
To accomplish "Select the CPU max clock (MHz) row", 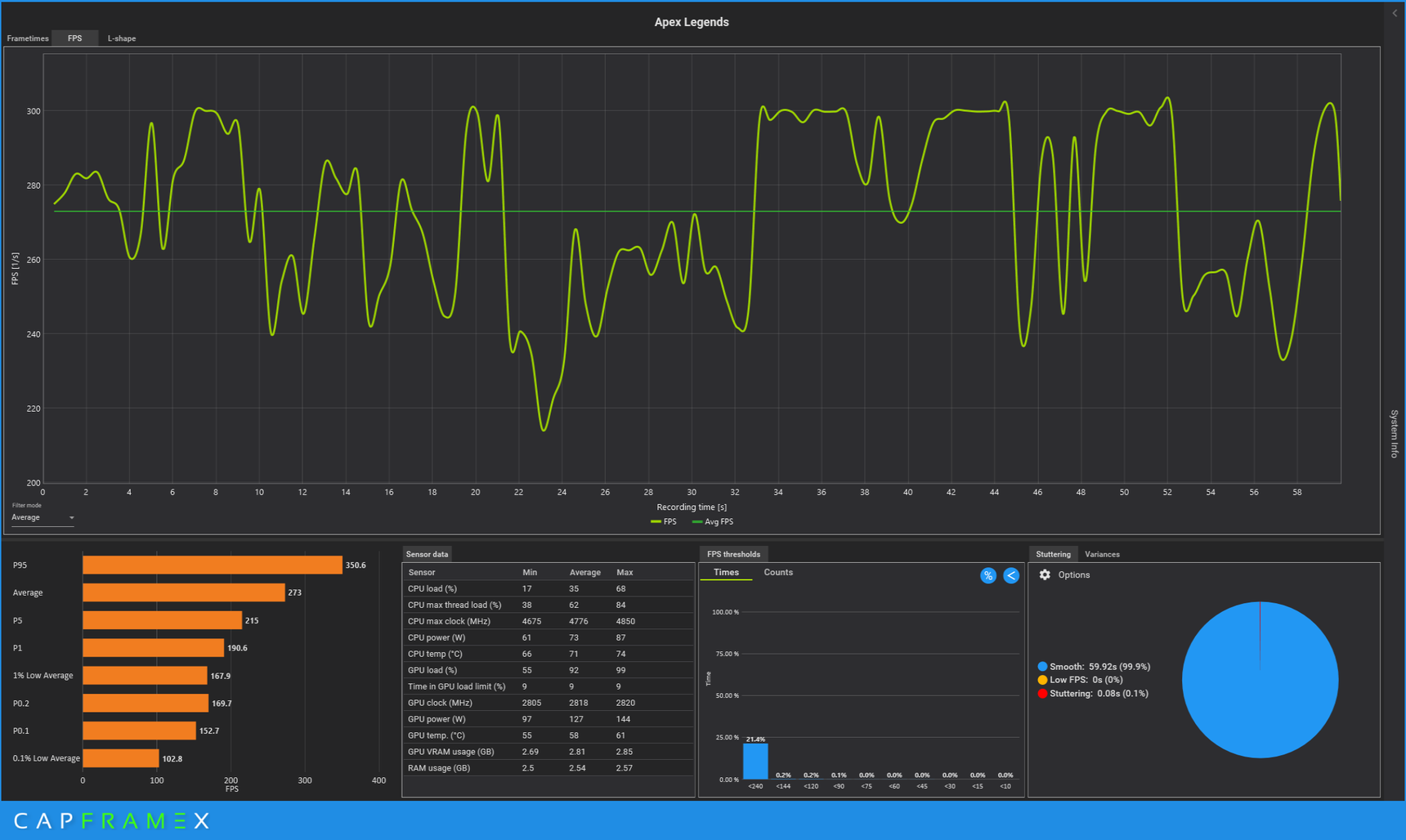I will 549,621.
